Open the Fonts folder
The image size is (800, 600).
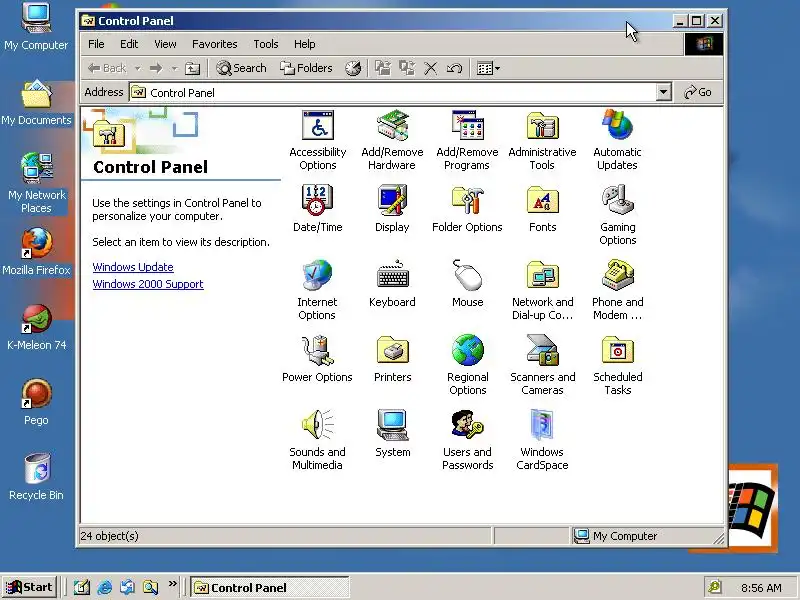(x=542, y=209)
